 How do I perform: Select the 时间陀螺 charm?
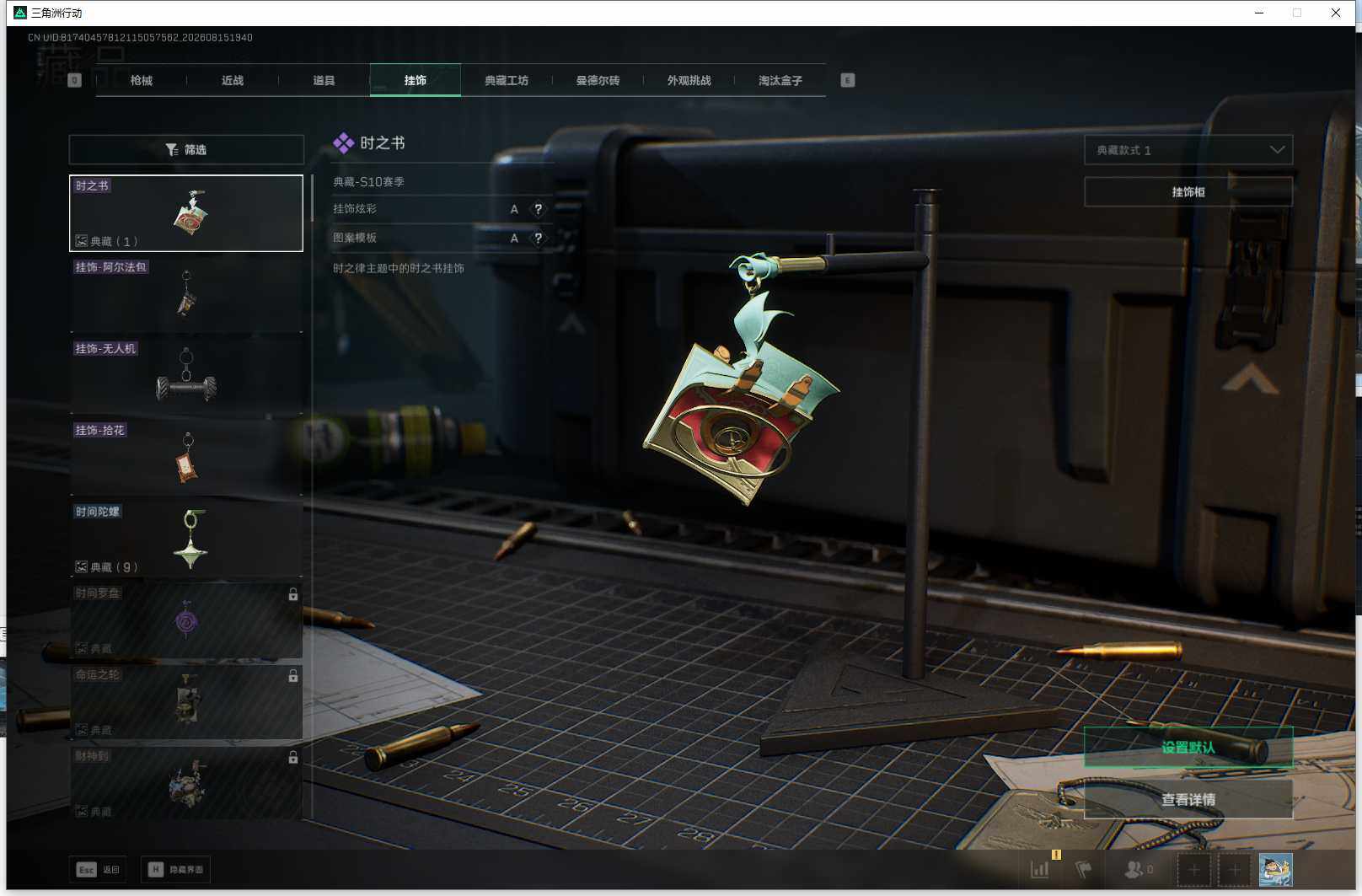click(x=186, y=539)
